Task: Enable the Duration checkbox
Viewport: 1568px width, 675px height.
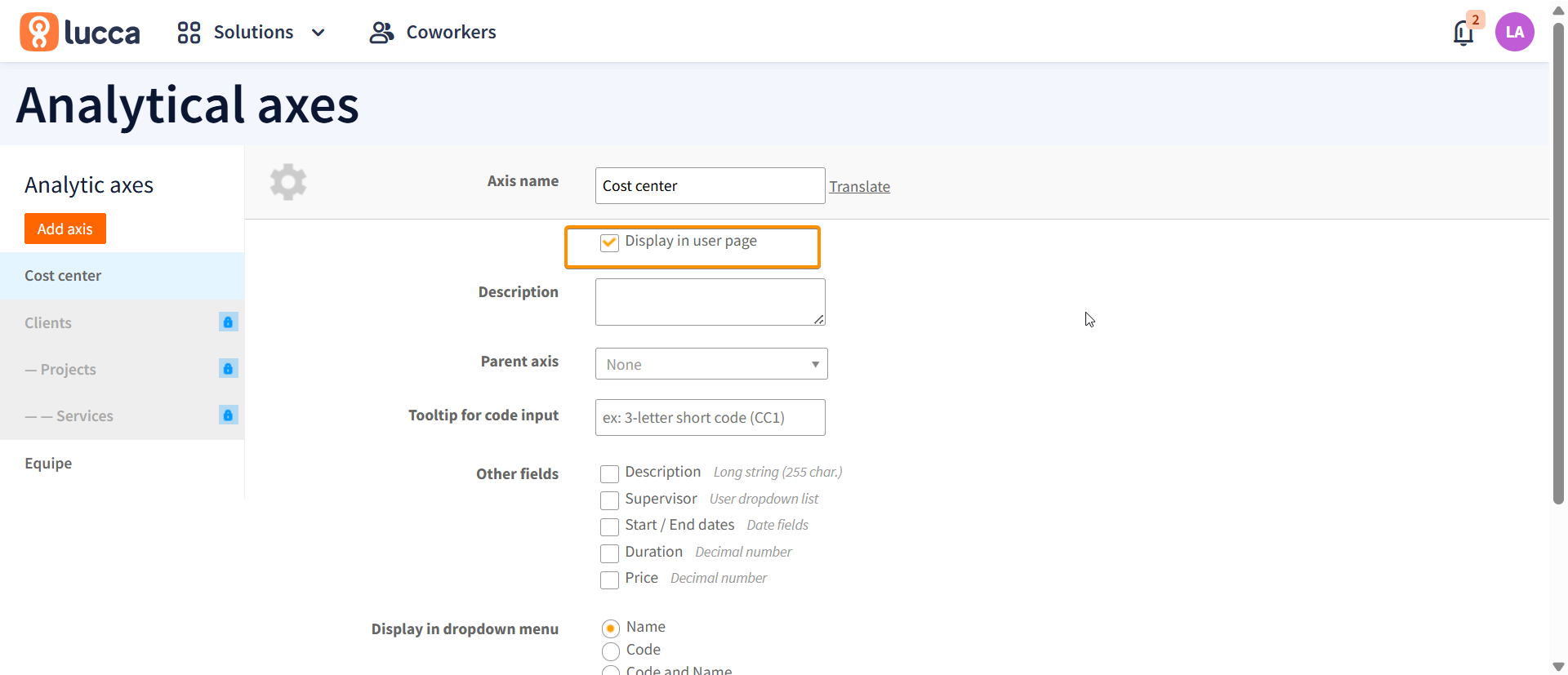Action: [609, 553]
